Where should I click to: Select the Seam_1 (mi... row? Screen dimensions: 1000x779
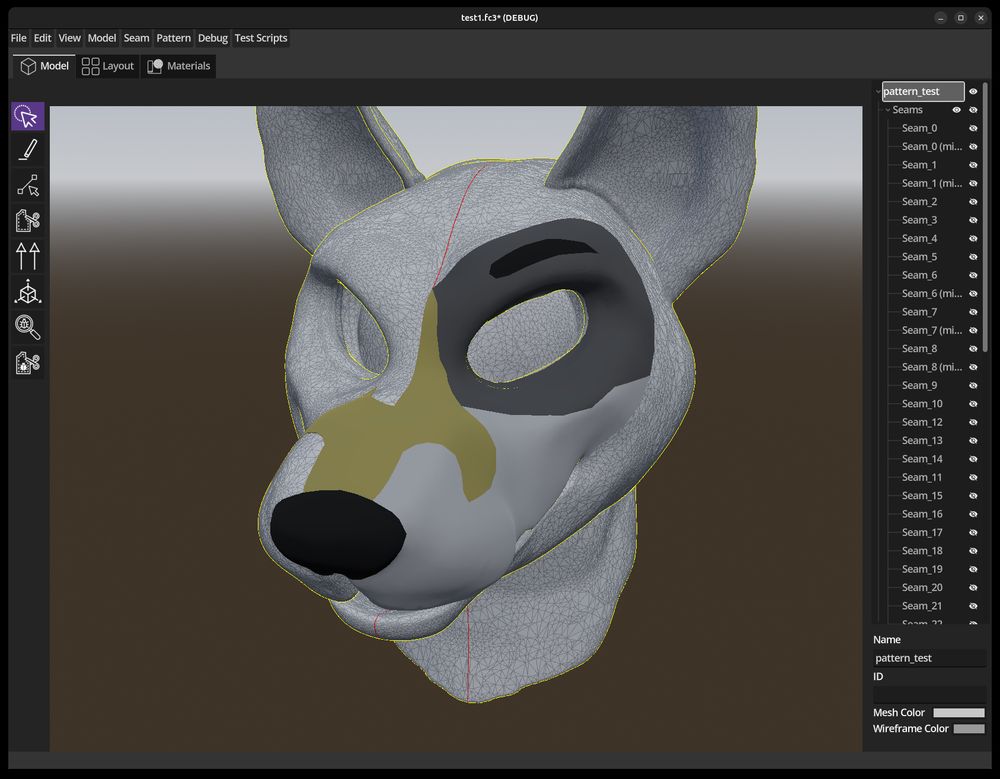coord(932,183)
